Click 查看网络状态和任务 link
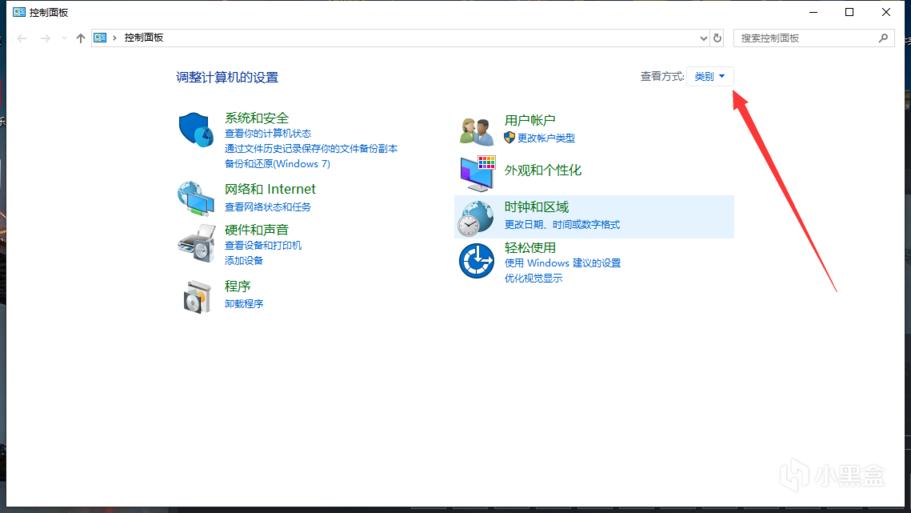 click(268, 207)
